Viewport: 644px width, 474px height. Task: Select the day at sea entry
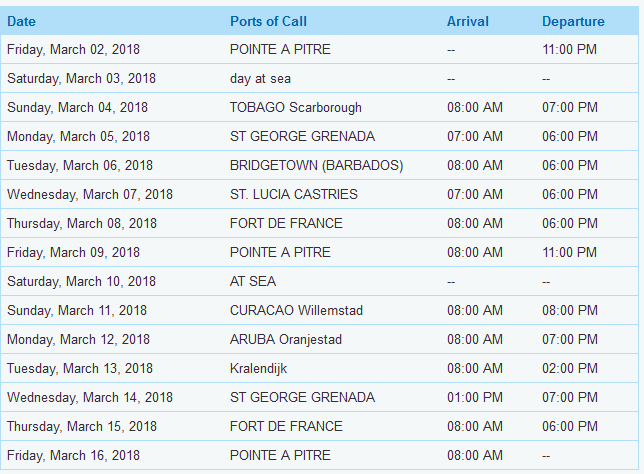(x=260, y=78)
